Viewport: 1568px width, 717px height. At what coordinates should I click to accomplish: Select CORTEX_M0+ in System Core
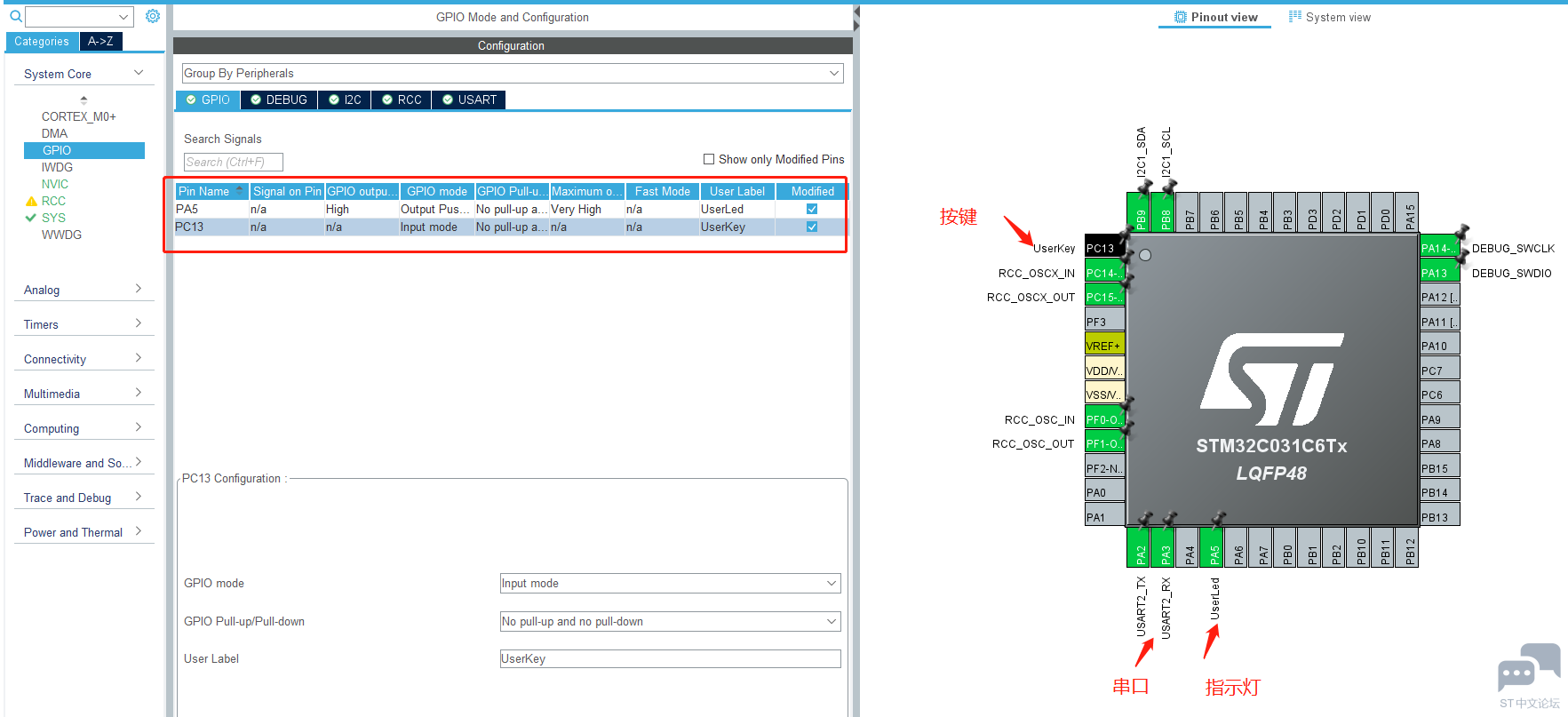(x=79, y=116)
